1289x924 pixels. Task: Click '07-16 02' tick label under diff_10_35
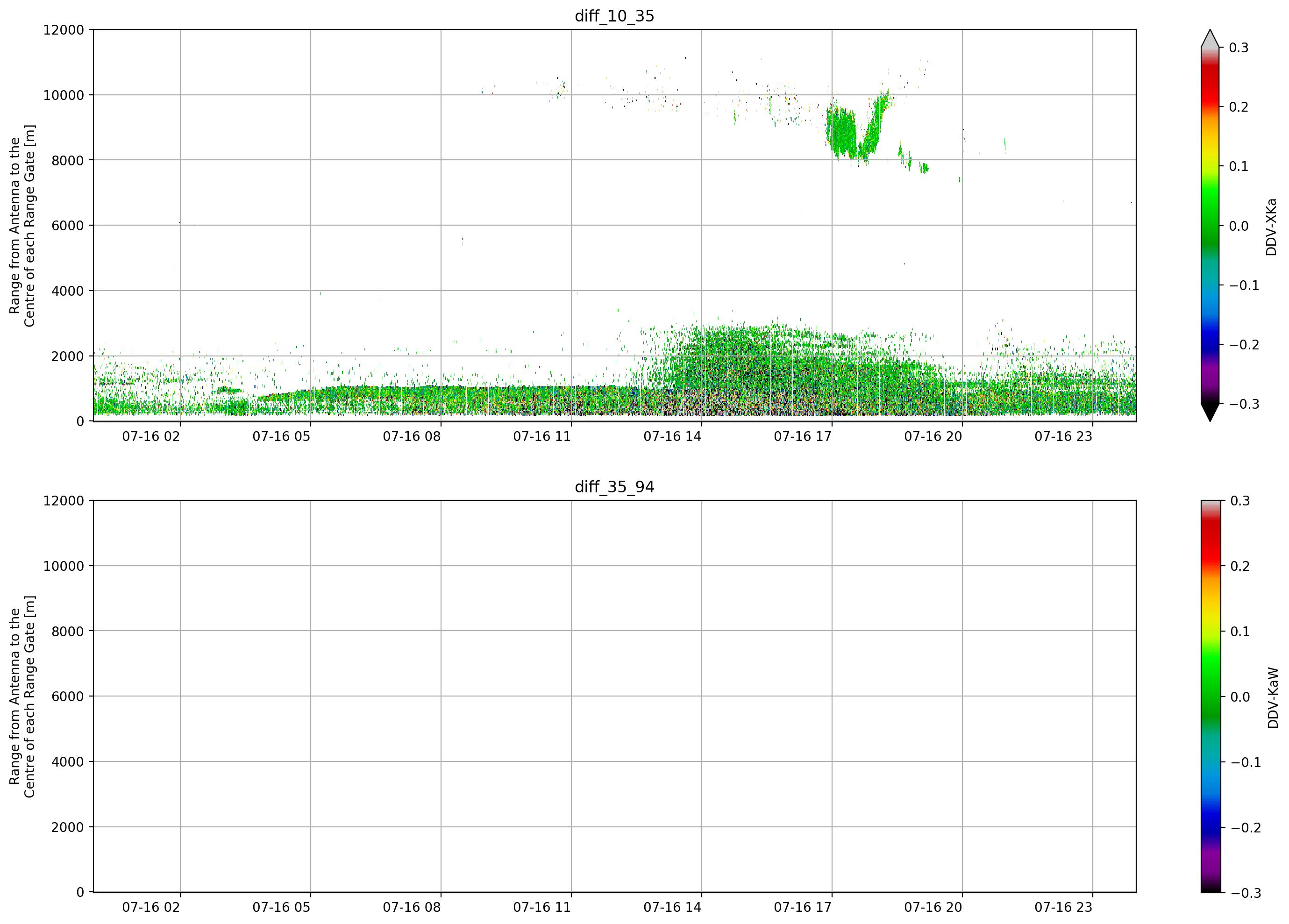click(x=151, y=436)
